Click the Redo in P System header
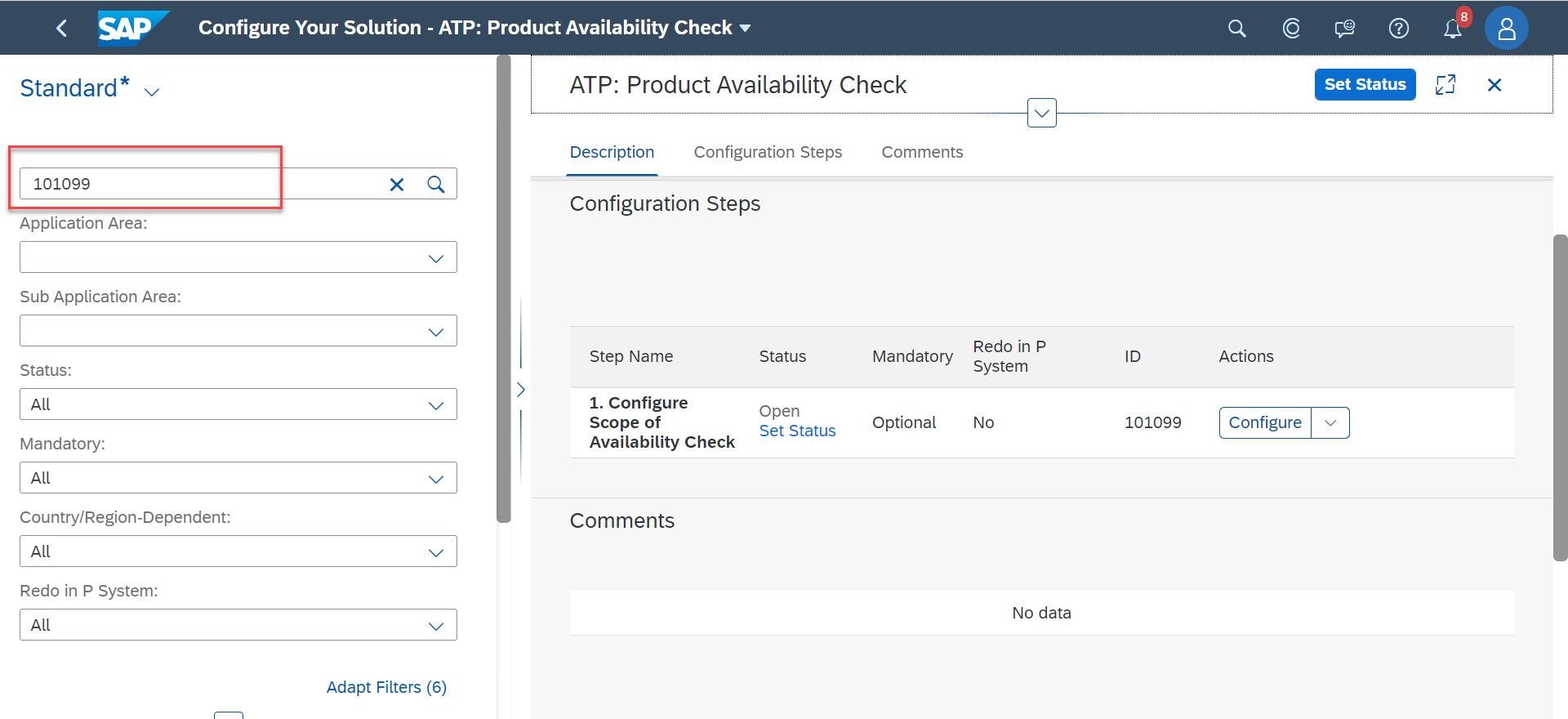1568x719 pixels. (1009, 357)
